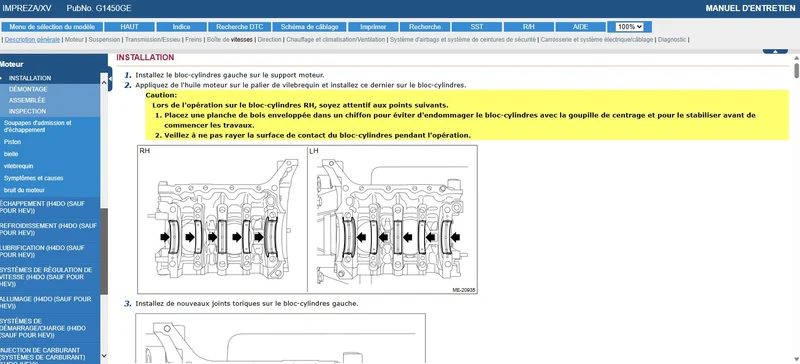Viewport: 800px width, 364px height.
Task: Click the R/H button
Action: 529,27
